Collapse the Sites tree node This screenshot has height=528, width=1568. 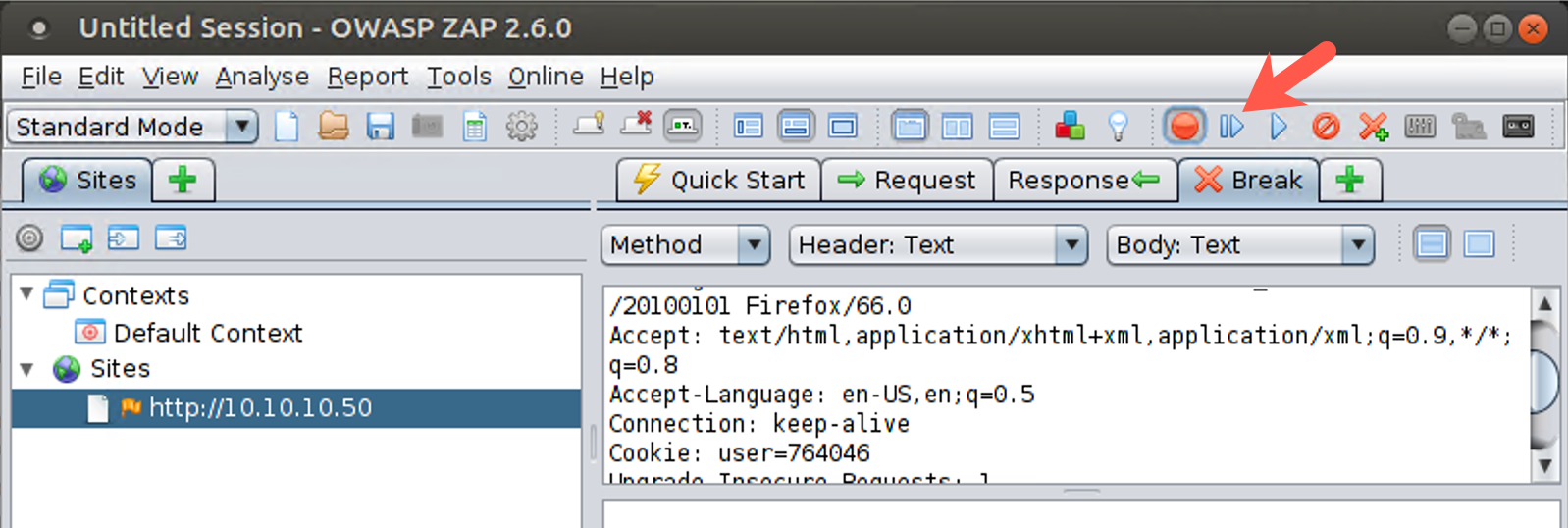[x=27, y=369]
